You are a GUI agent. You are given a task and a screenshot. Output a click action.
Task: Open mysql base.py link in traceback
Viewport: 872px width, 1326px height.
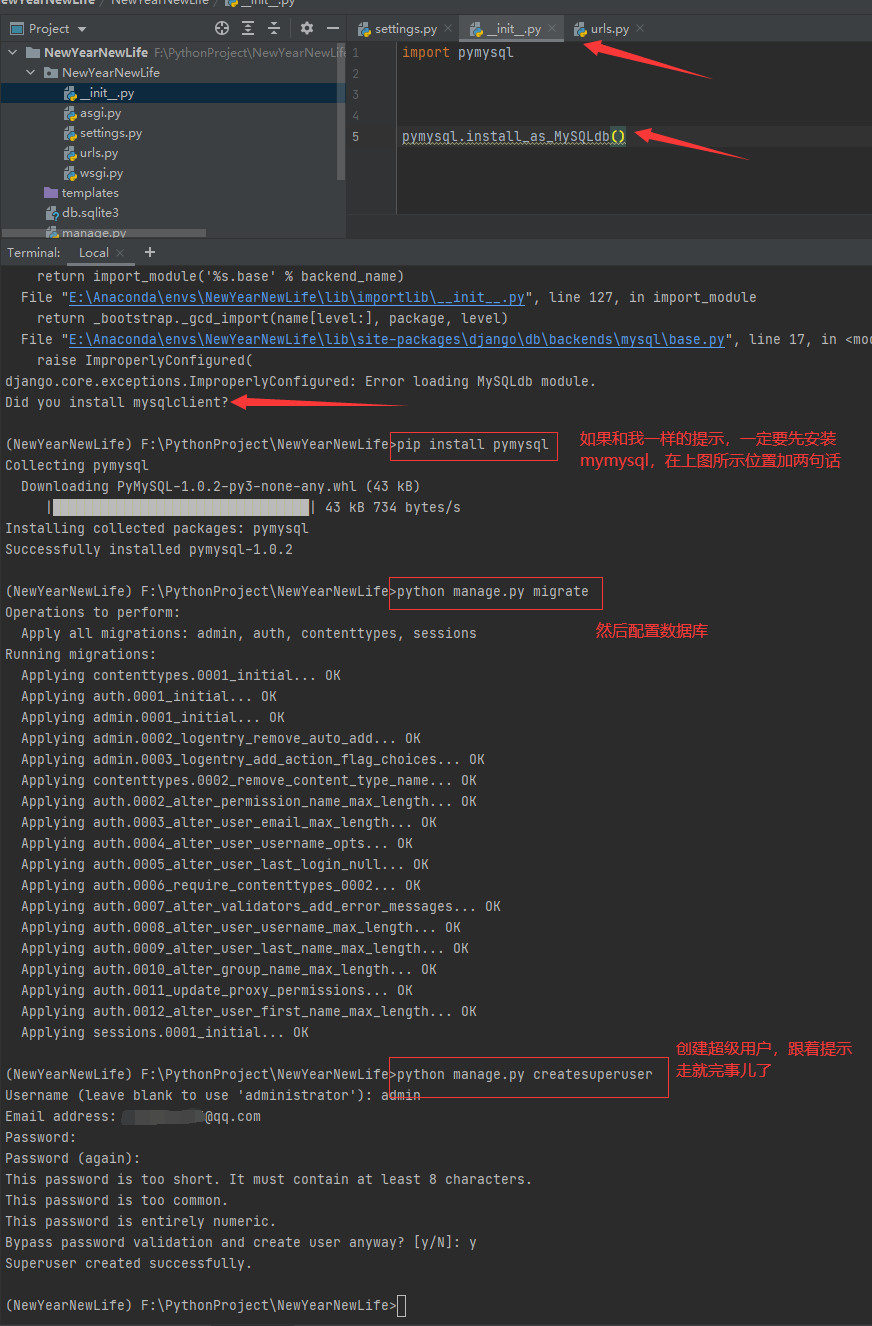click(397, 339)
